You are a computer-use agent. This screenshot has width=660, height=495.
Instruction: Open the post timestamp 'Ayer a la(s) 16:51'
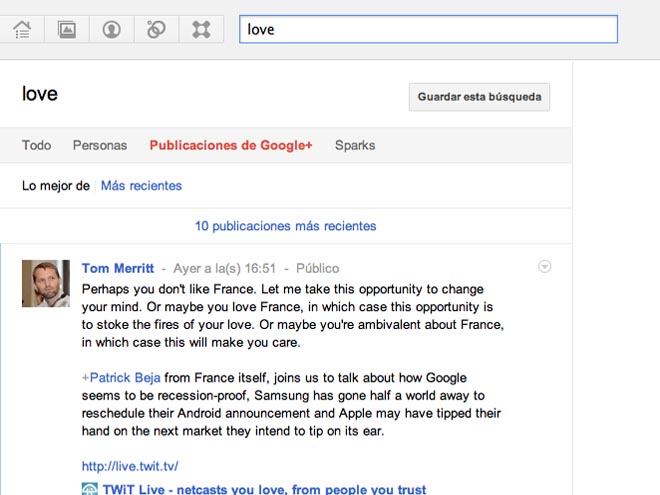coord(224,268)
